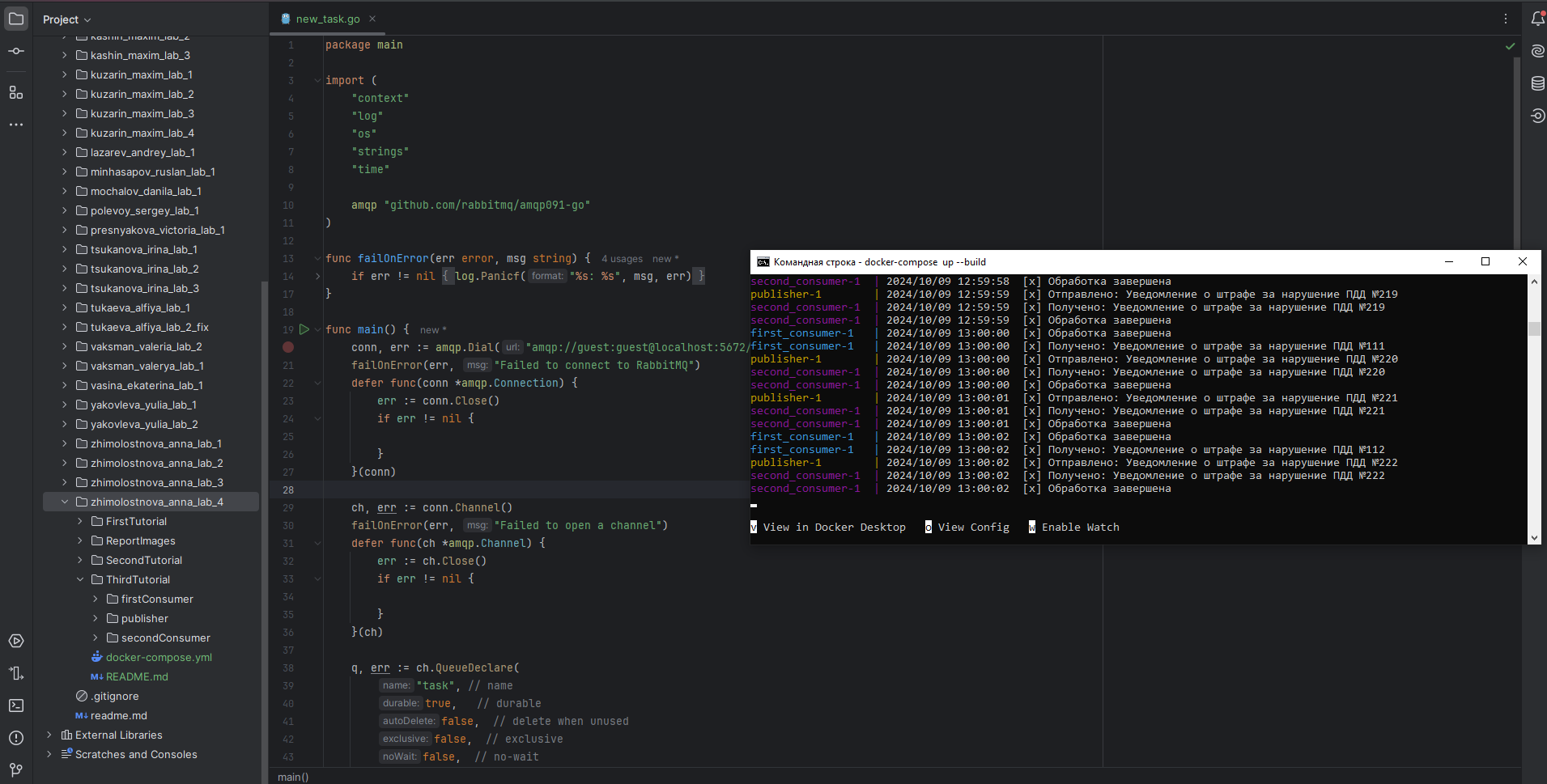Screen dimensions: 1547x784
Task: Open the Commit tool window icon
Action: point(16,51)
